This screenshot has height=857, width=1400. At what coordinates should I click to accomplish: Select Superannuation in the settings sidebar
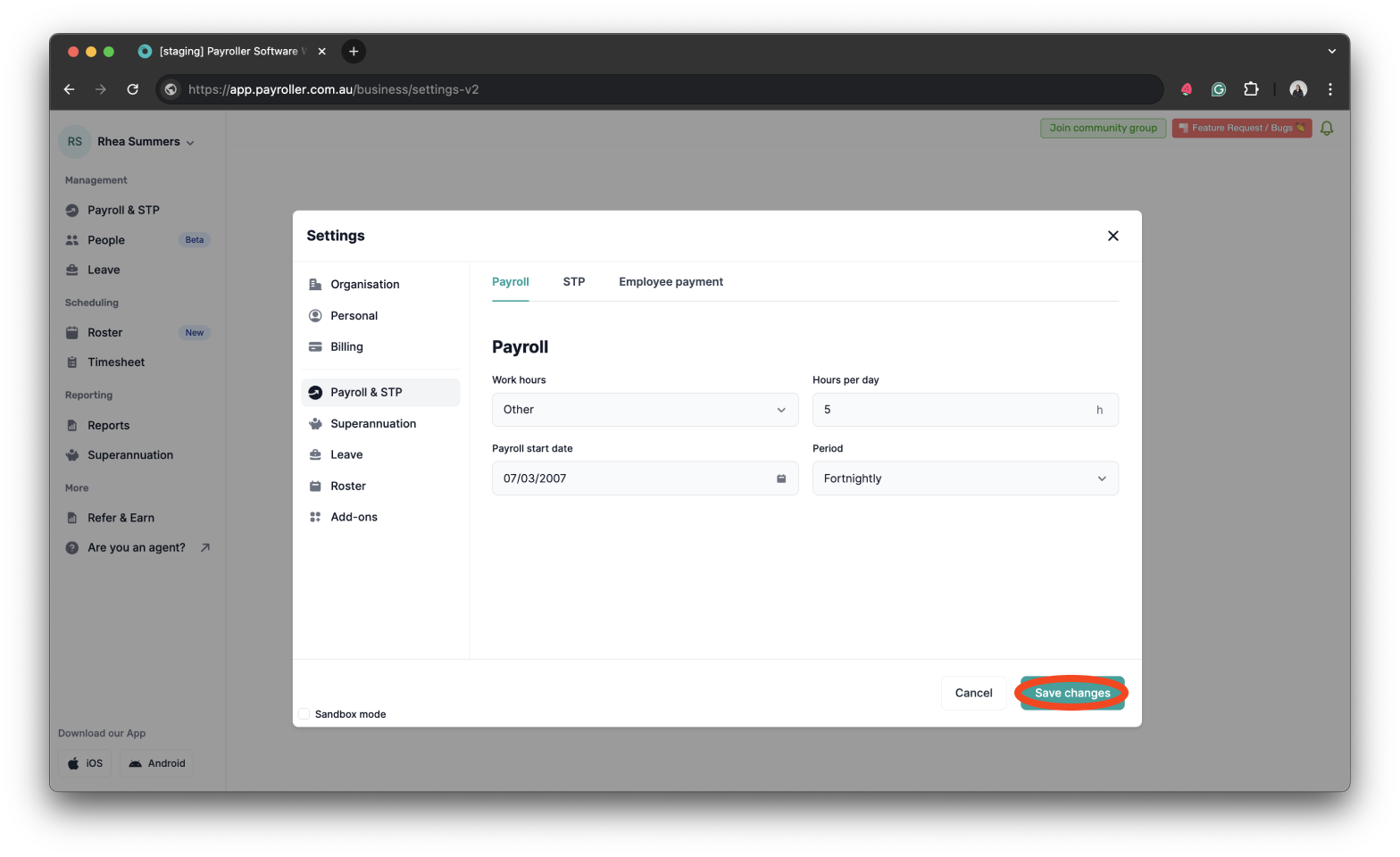(372, 424)
